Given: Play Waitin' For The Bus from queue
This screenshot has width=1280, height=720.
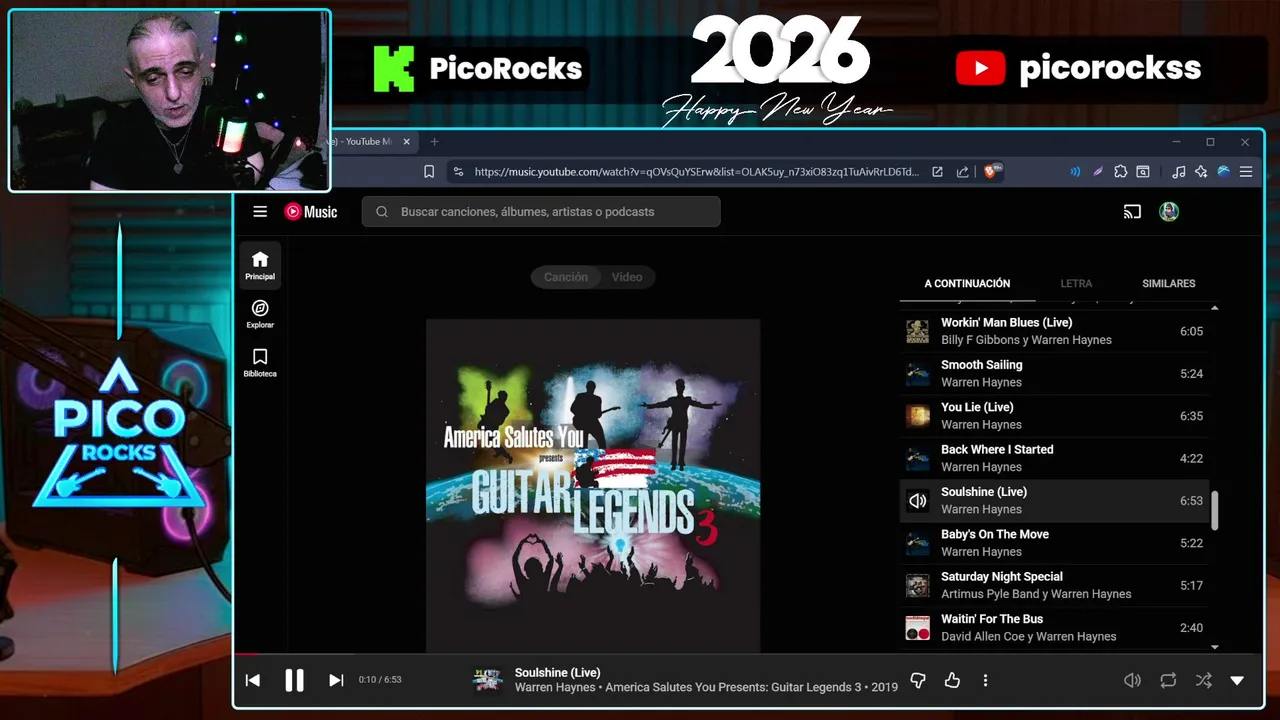Looking at the screenshot, I should coord(1055,627).
